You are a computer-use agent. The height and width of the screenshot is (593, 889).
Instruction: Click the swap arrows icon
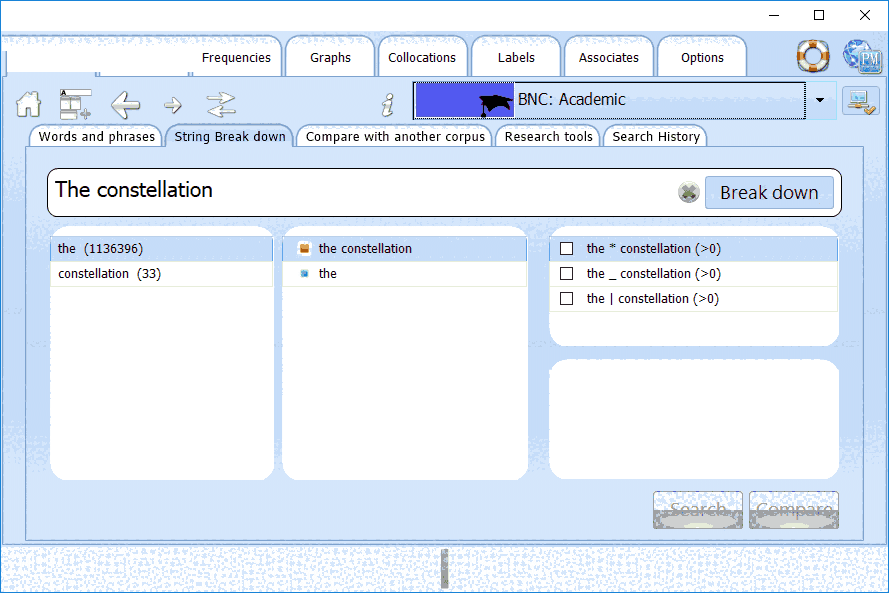click(220, 103)
